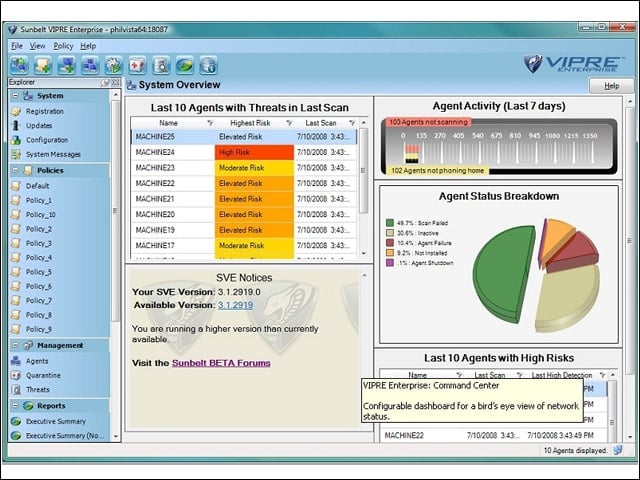Collapse the Policies group
This screenshot has width=640, height=480.
tap(16, 170)
